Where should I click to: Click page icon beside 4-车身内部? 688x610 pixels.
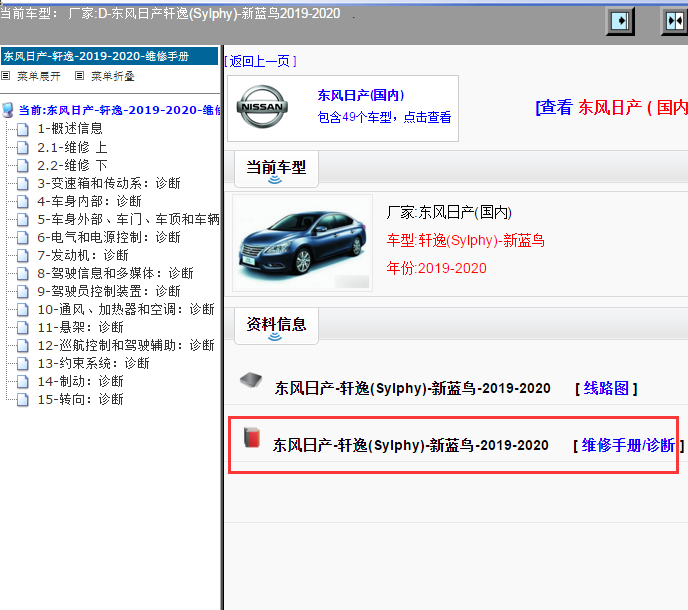(23, 201)
